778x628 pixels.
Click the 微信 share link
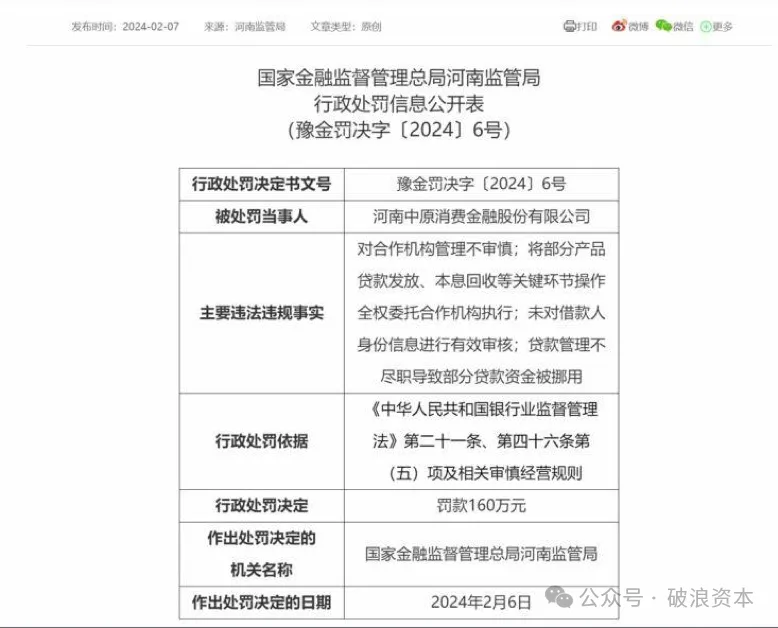[x=683, y=26]
